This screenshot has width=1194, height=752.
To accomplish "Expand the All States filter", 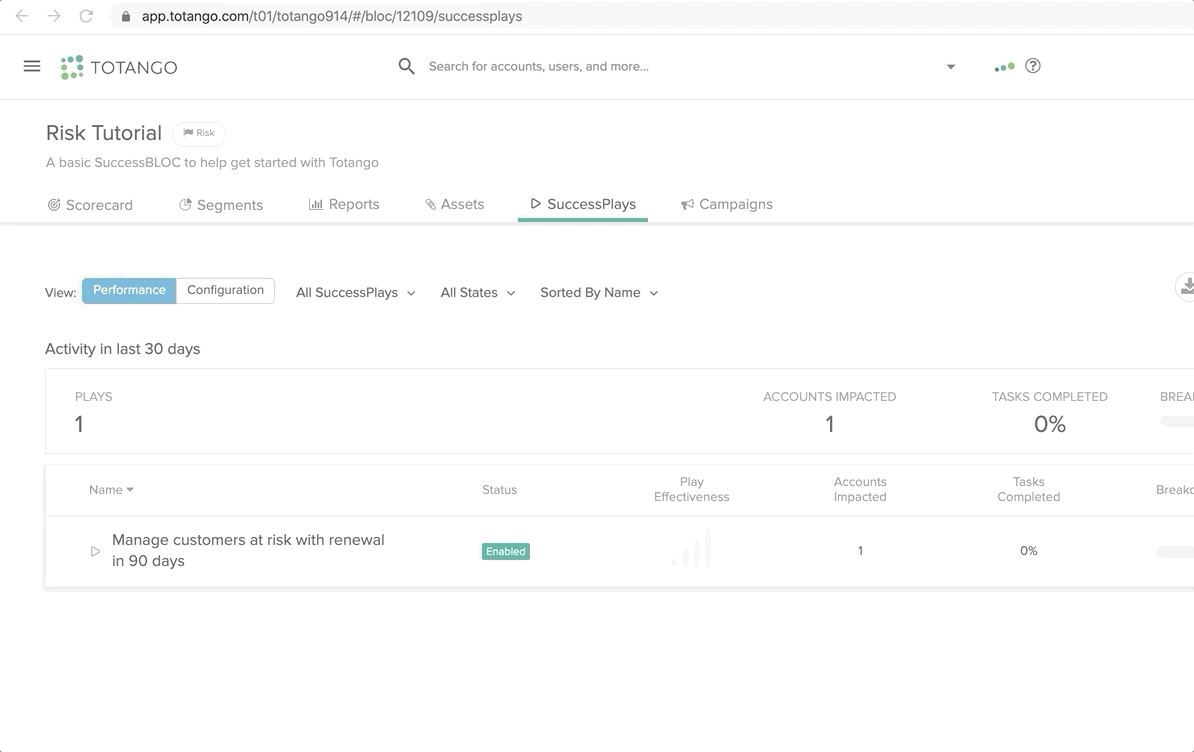I will [x=477, y=293].
